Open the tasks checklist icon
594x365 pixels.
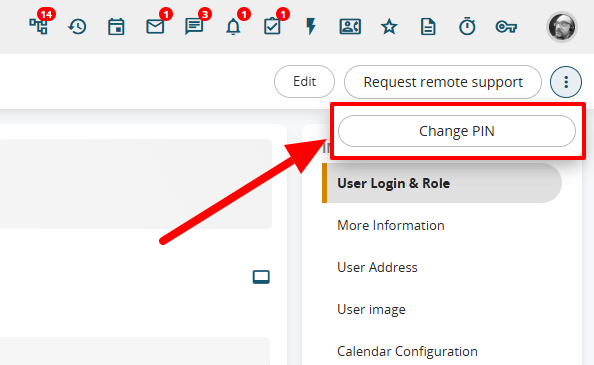[272, 27]
